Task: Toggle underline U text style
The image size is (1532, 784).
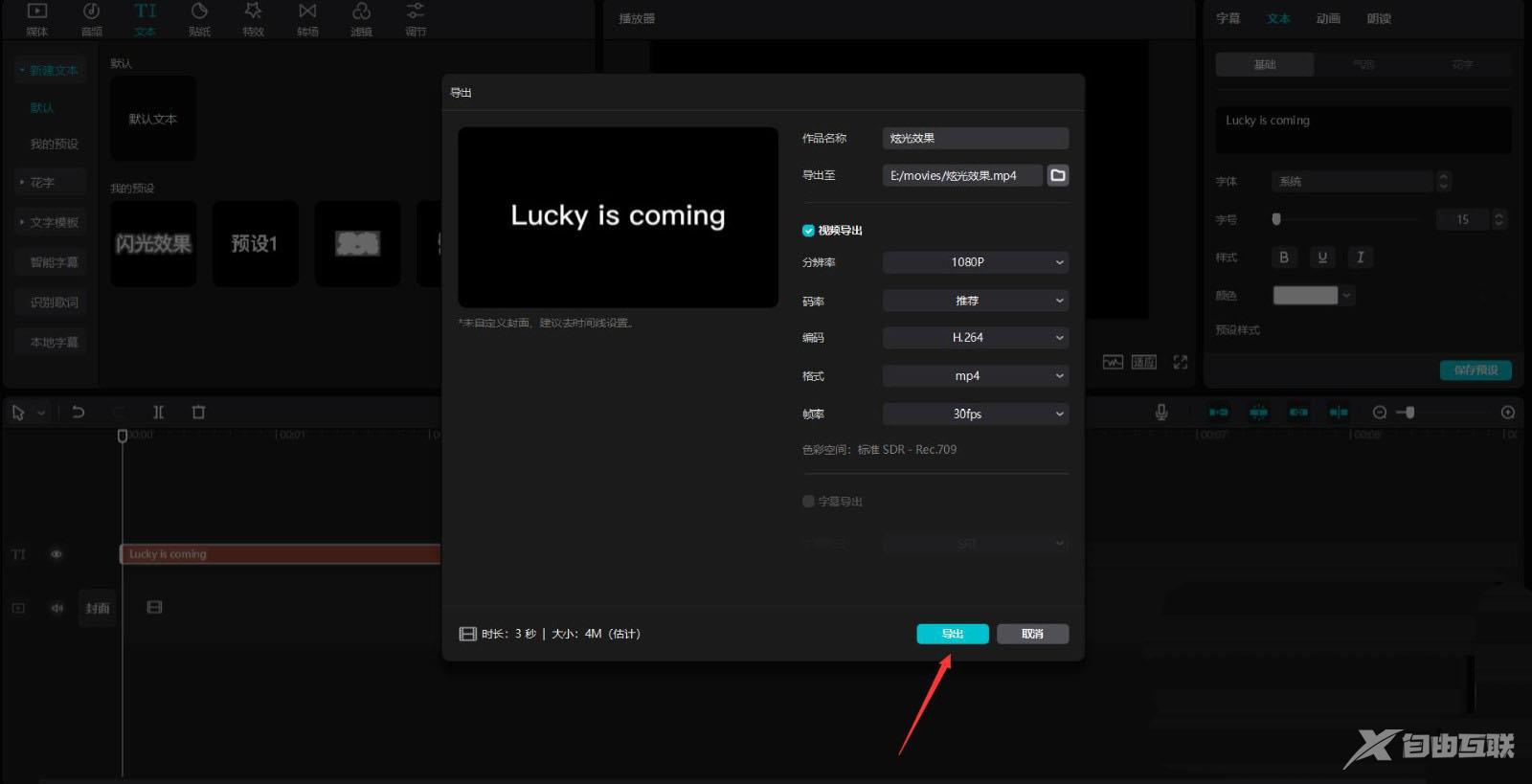Action: click(1322, 258)
